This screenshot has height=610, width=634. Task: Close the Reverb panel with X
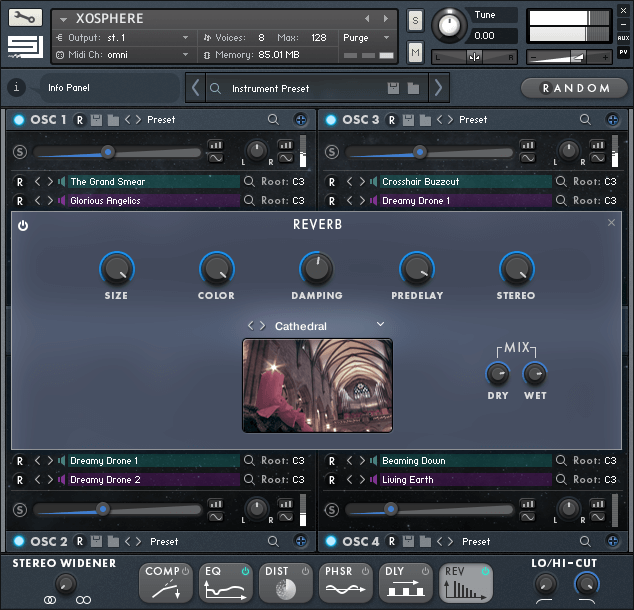tap(611, 223)
